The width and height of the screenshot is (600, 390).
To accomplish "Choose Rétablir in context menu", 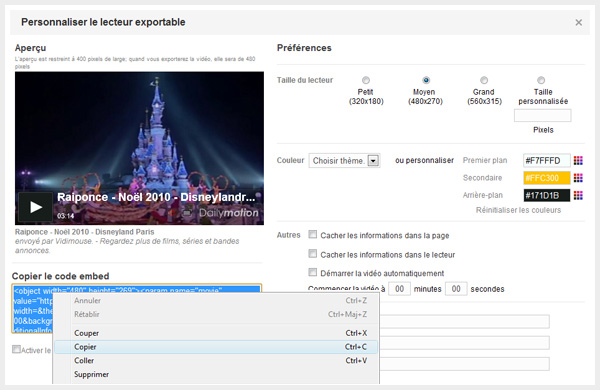I will pos(216,314).
